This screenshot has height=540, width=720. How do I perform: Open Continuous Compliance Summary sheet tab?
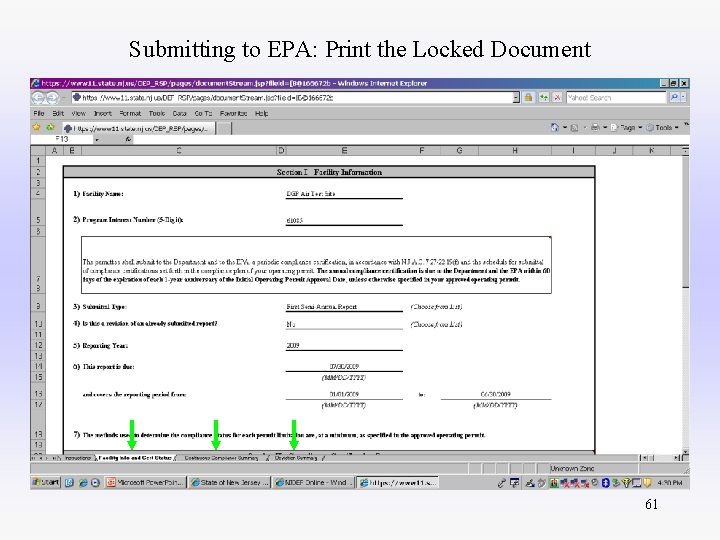(221, 458)
